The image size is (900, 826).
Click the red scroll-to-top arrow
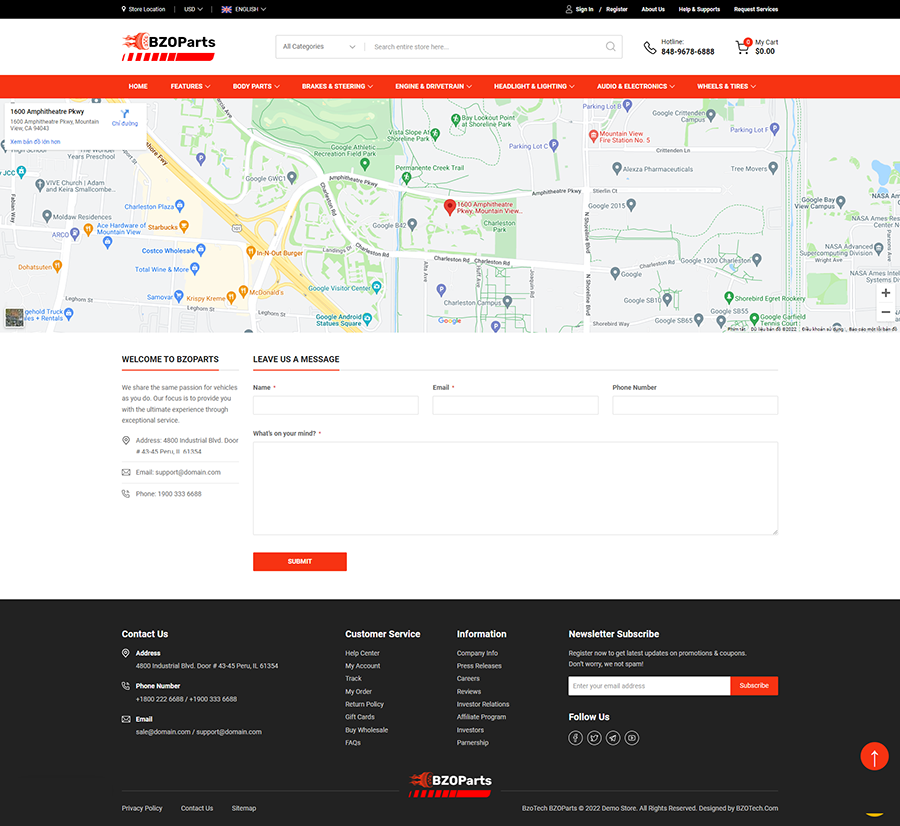874,757
